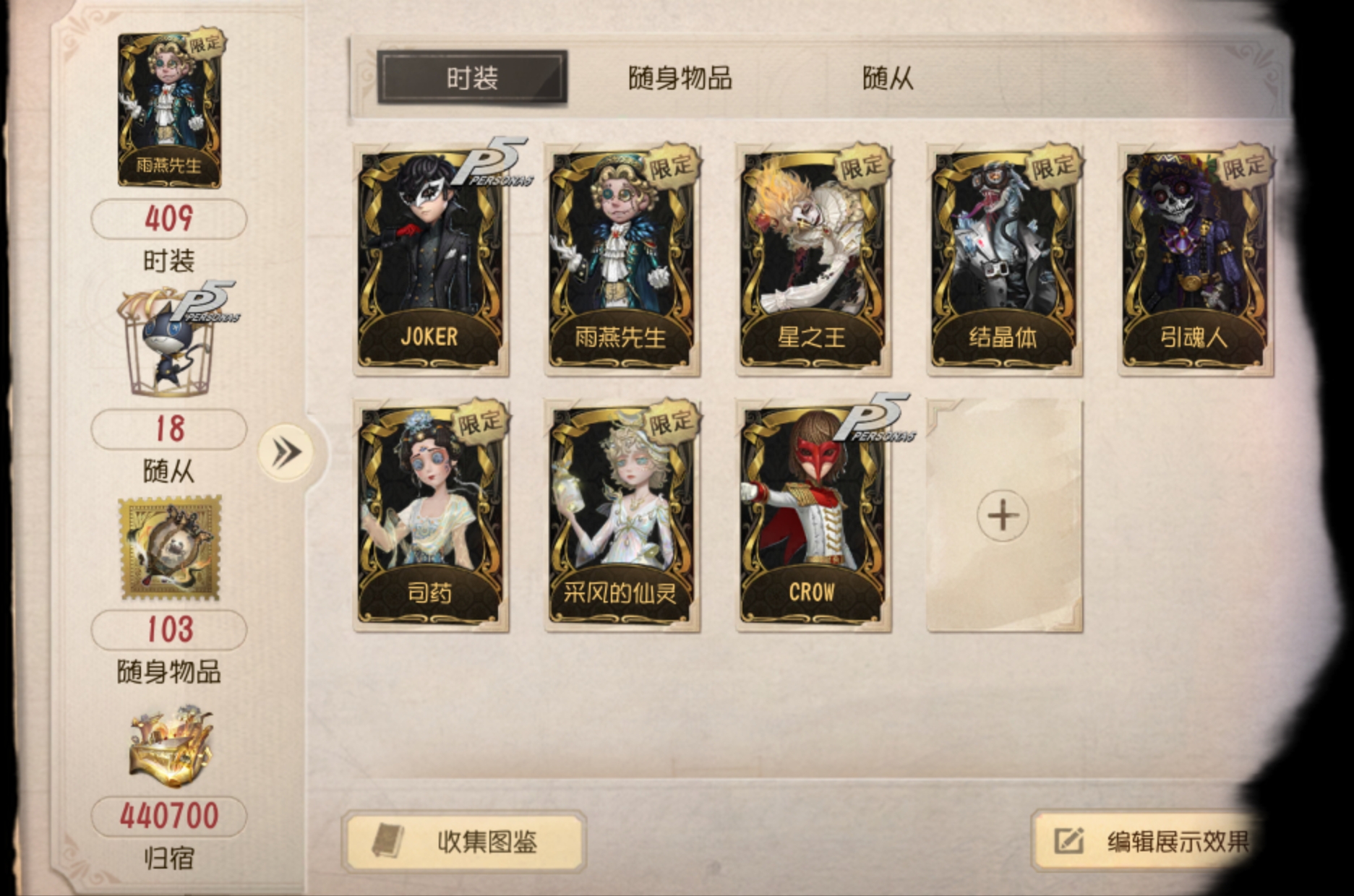Open the 司药 costume card

click(x=431, y=516)
